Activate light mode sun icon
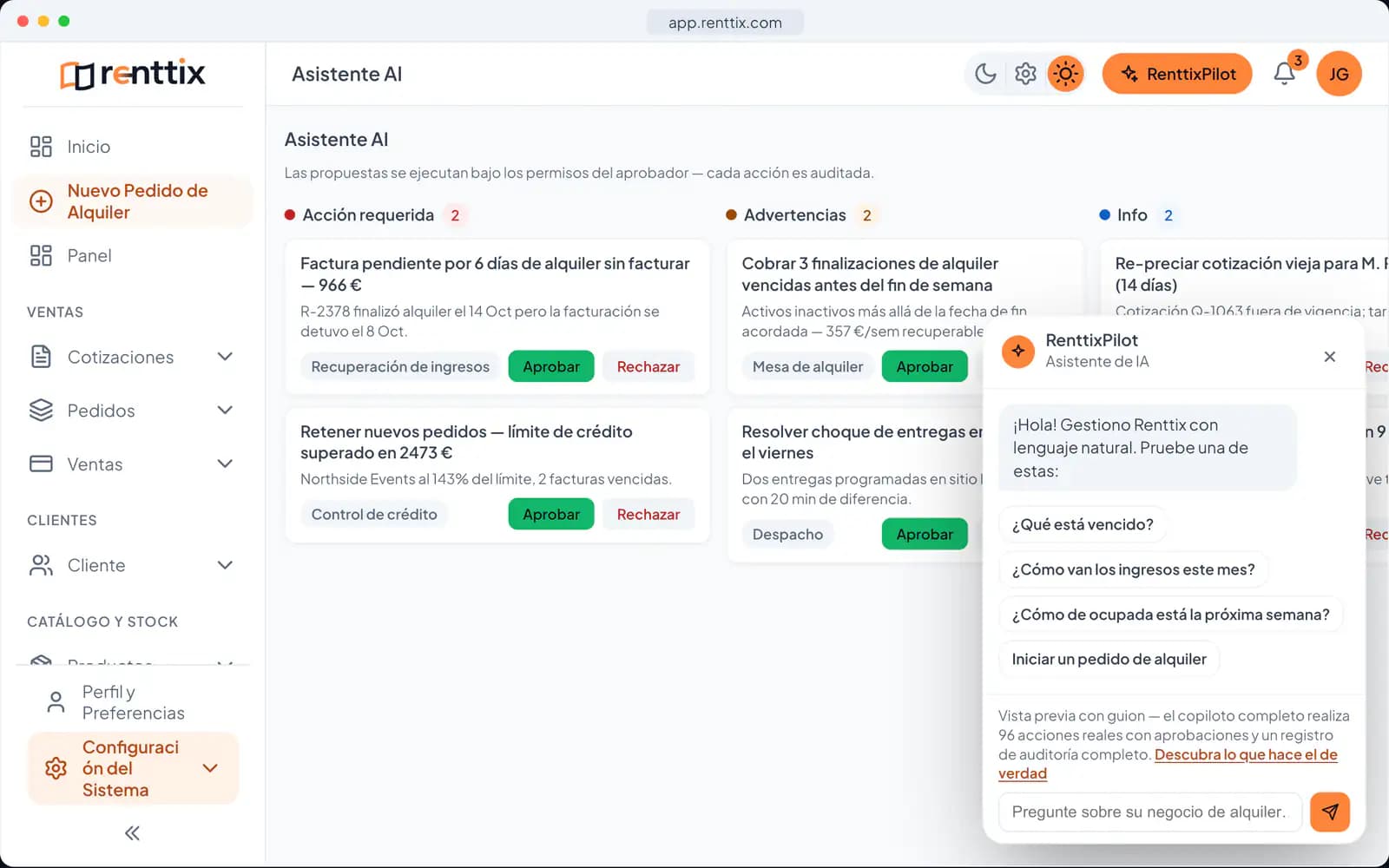Viewport: 1389px width, 868px height. pos(1065,74)
